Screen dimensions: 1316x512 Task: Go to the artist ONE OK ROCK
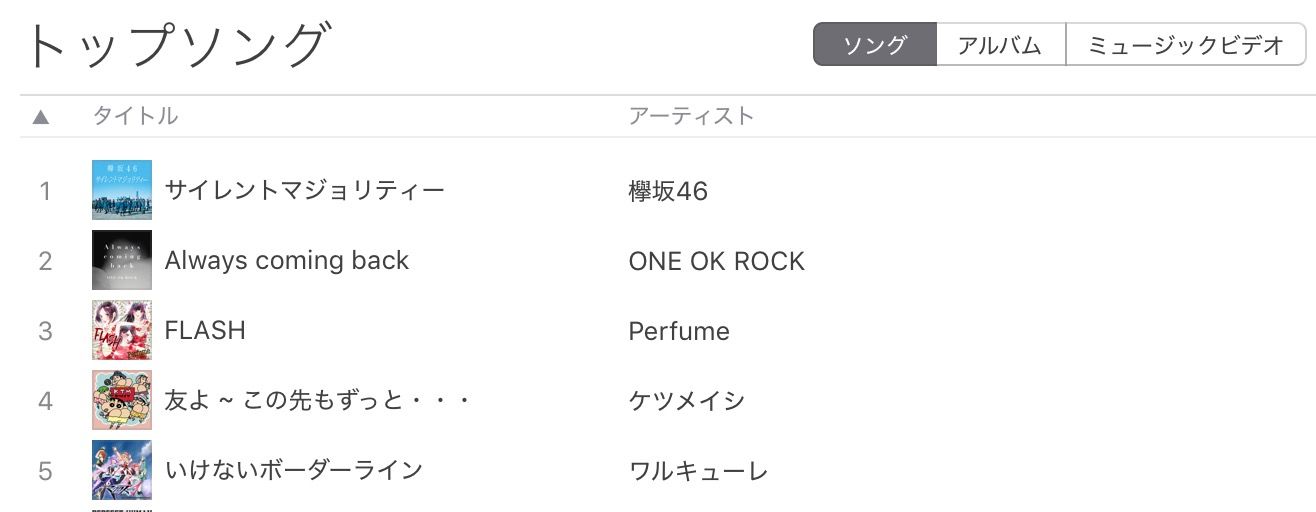tap(716, 261)
